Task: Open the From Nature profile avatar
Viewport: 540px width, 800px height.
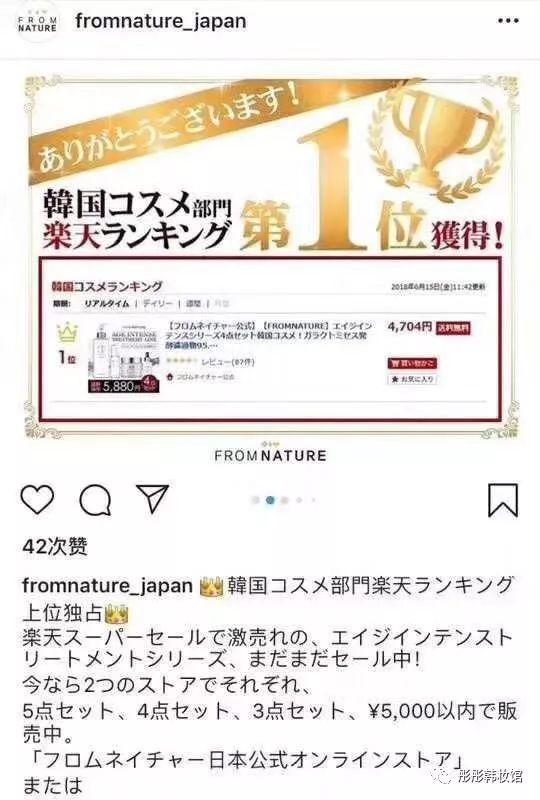Action: (x=37, y=23)
